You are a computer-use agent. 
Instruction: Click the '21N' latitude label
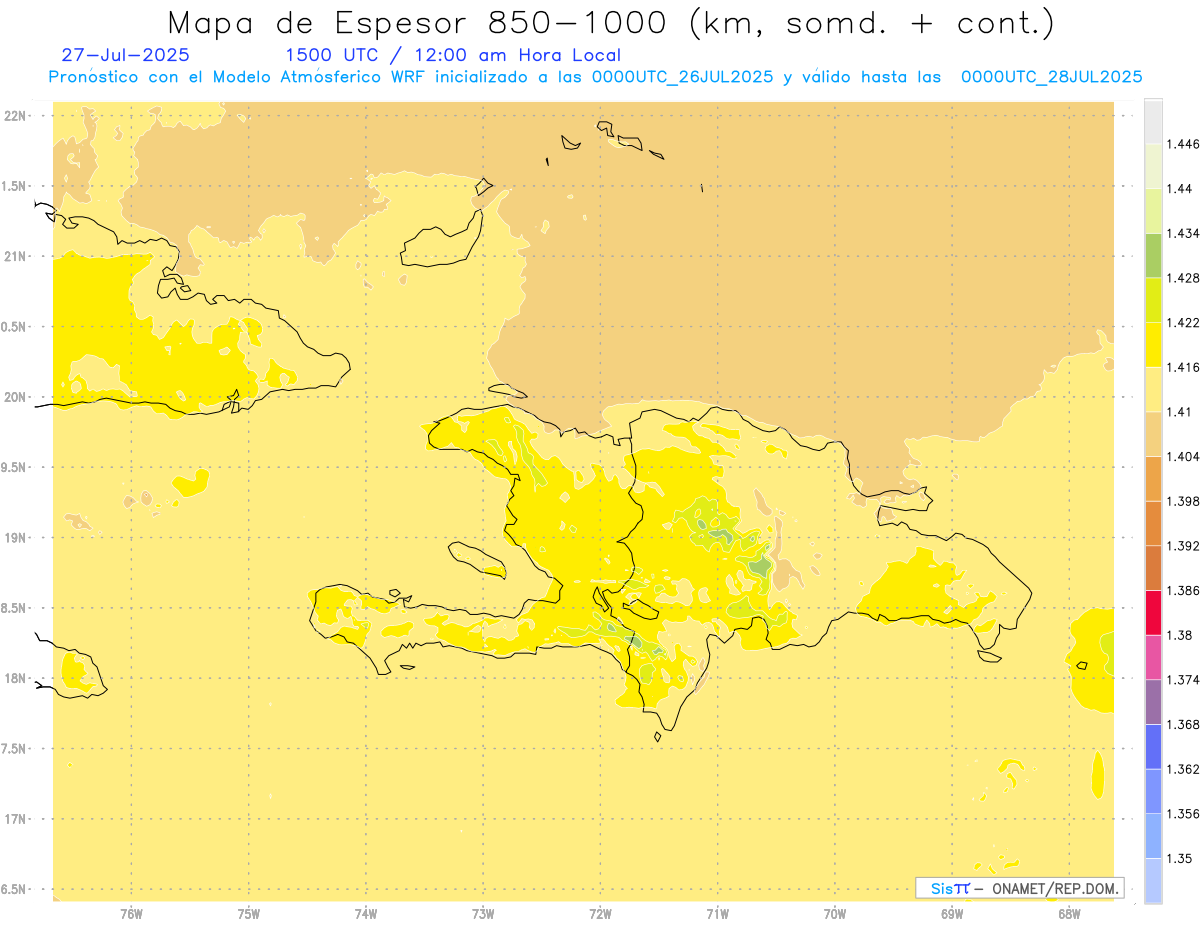[x=15, y=256]
